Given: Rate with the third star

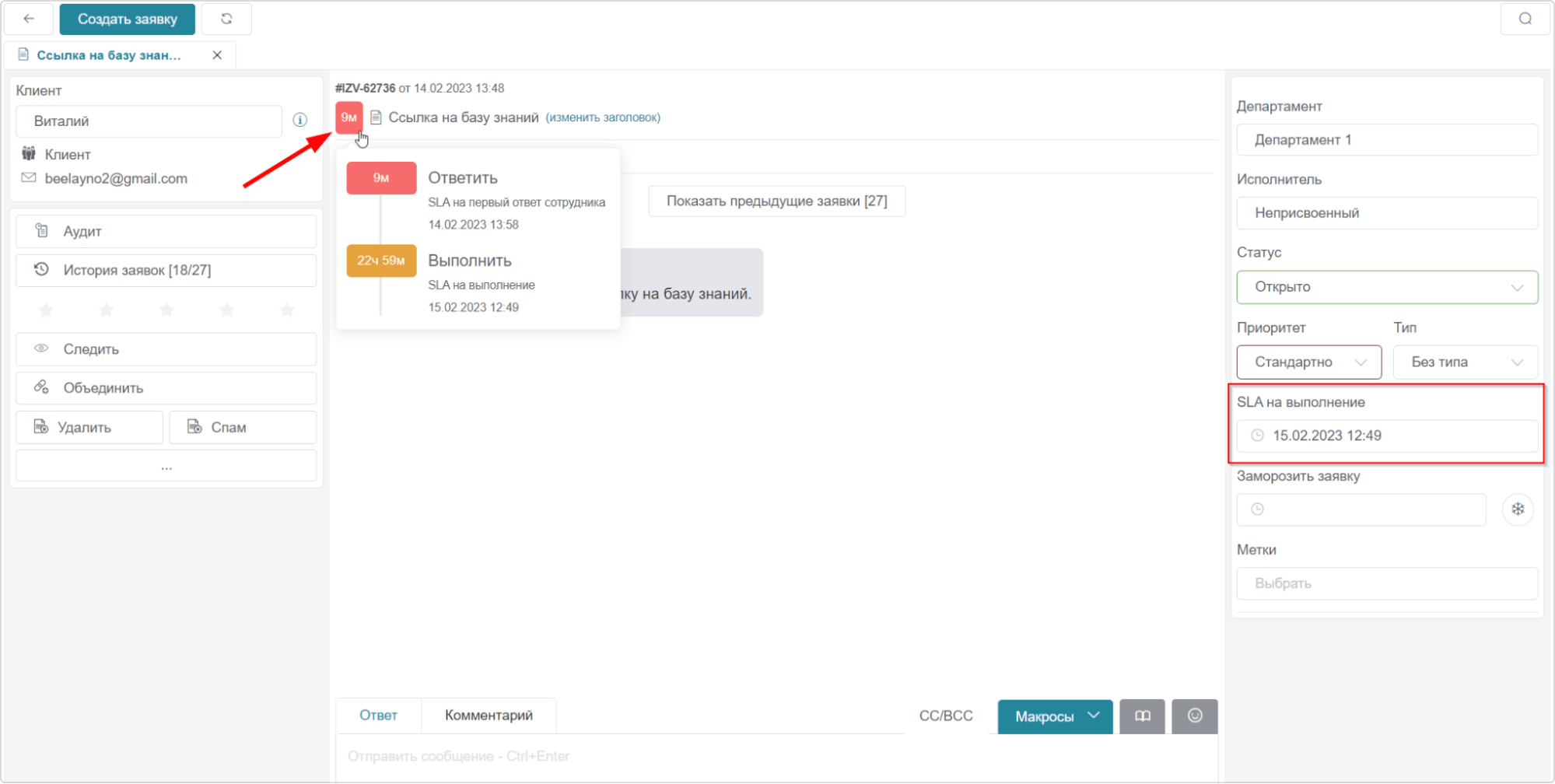Looking at the screenshot, I should pyautogui.click(x=166, y=310).
